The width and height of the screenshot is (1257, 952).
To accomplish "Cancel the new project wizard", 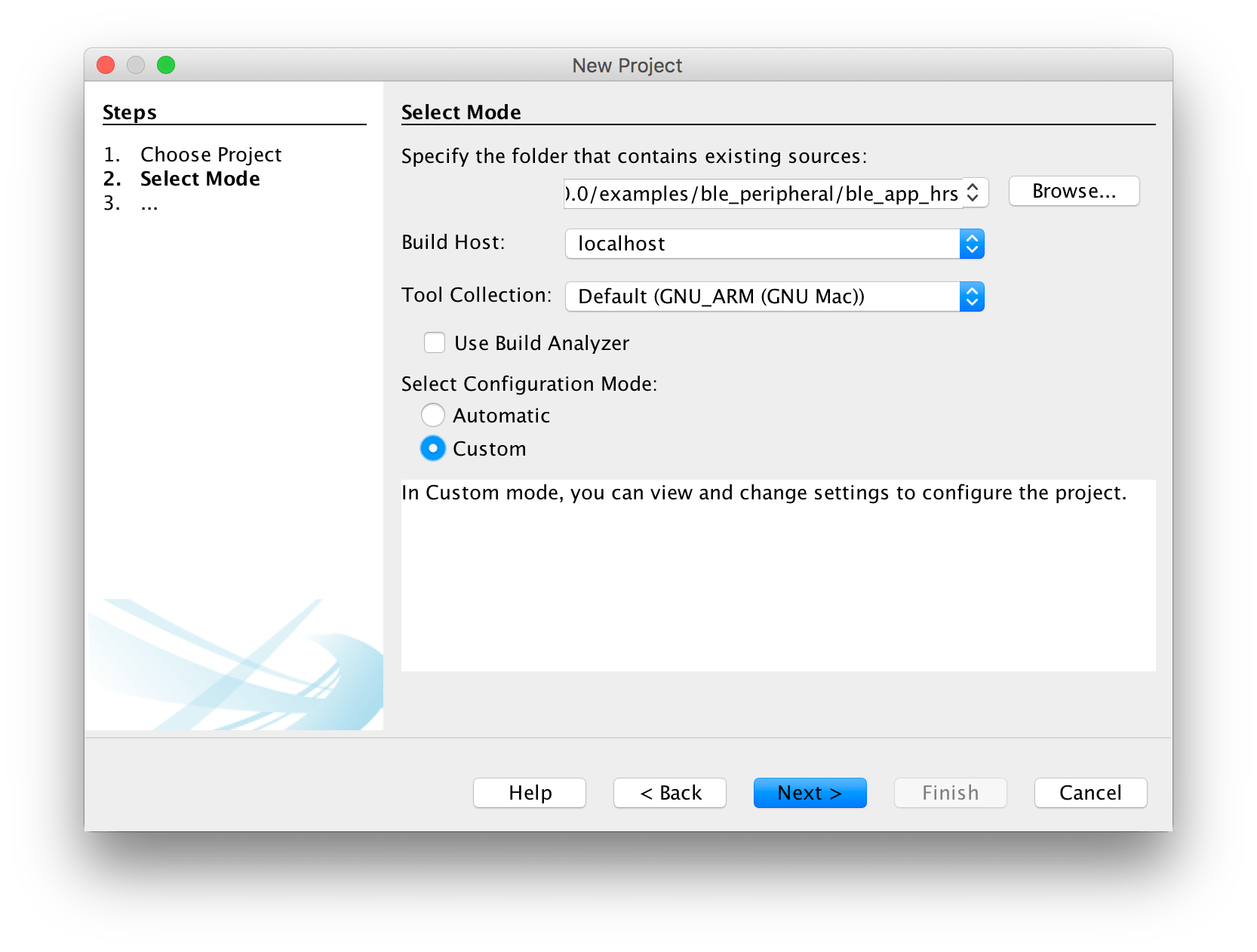I will (x=1090, y=793).
